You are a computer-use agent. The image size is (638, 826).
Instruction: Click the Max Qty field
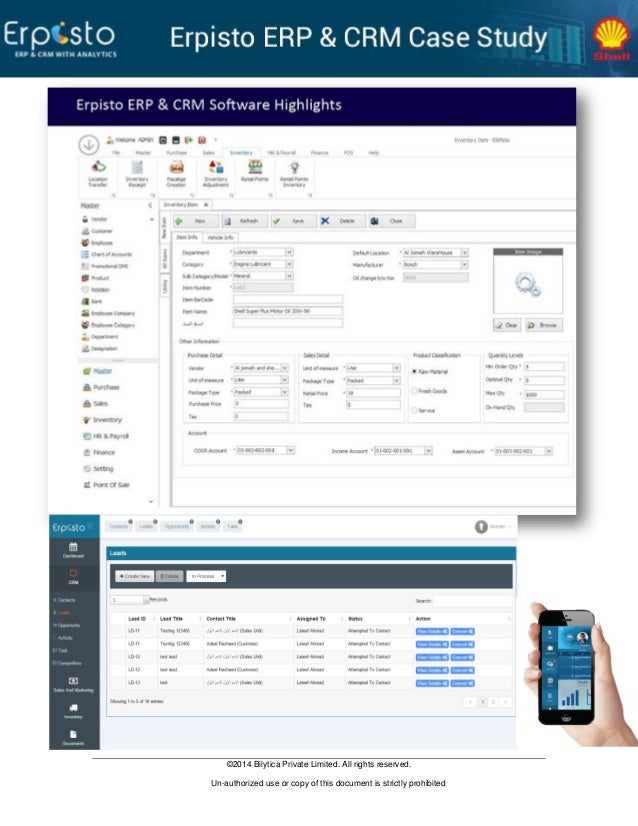(x=544, y=394)
